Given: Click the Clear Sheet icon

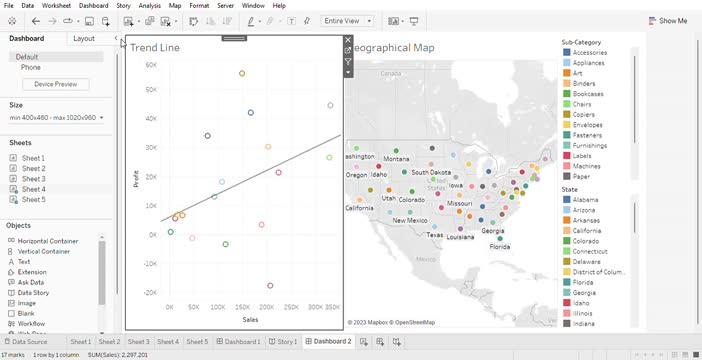Looking at the screenshot, I should [166, 21].
